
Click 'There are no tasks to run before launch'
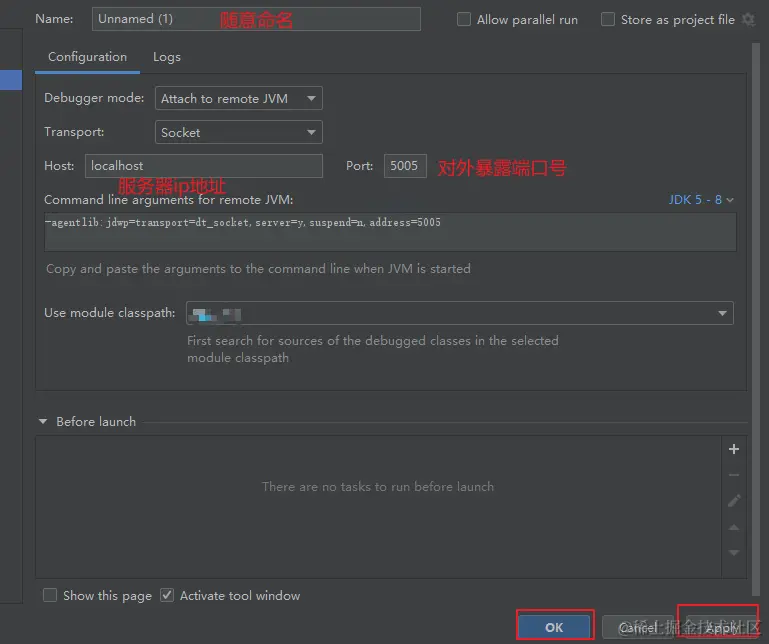pos(378,487)
